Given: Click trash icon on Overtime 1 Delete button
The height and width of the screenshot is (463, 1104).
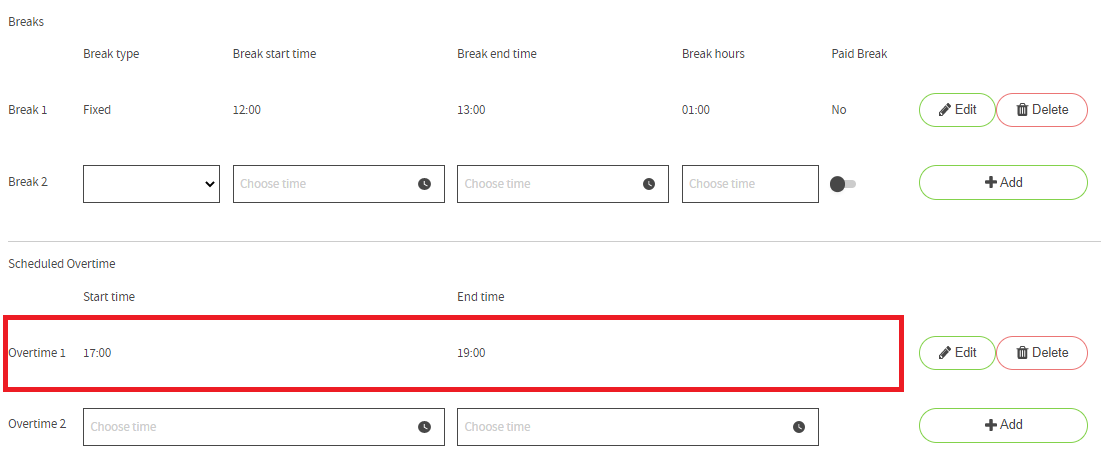Looking at the screenshot, I should (1022, 353).
